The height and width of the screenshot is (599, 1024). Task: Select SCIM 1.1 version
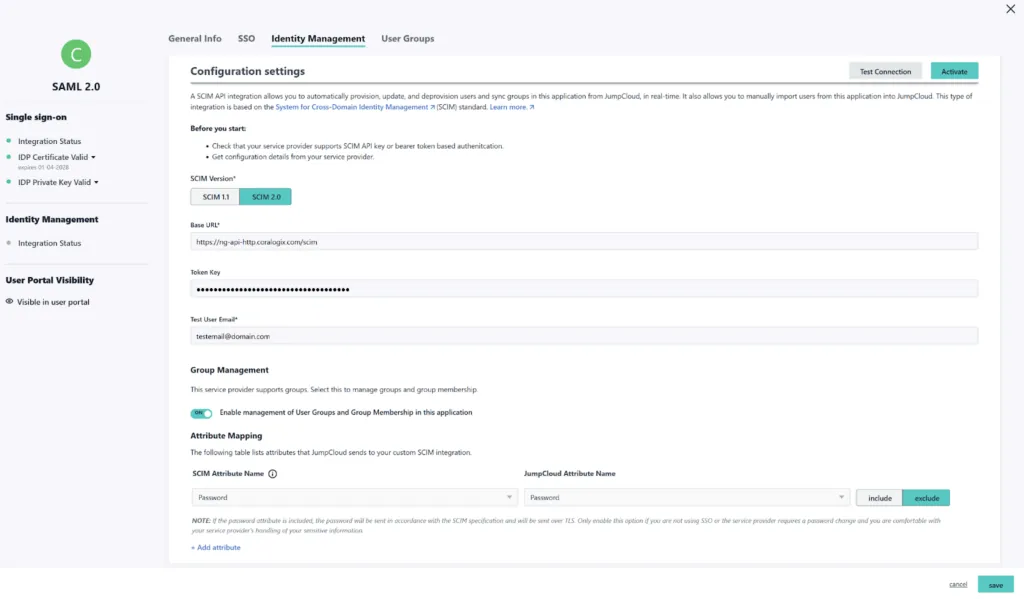tap(216, 197)
